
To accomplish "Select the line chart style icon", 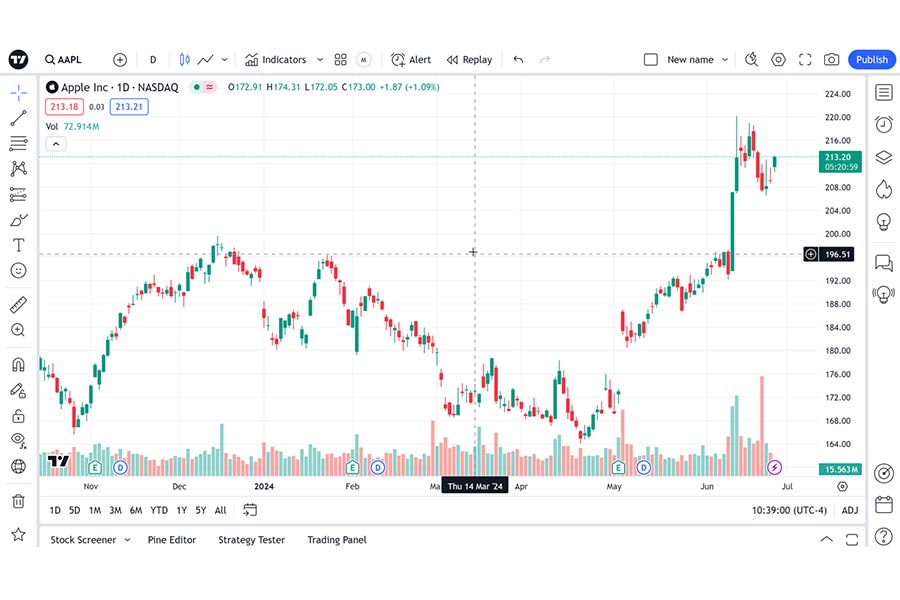I will [205, 60].
